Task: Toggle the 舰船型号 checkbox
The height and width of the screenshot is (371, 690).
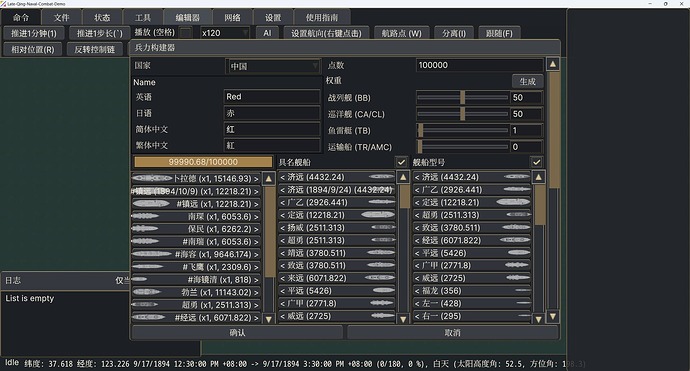Action: coord(536,162)
